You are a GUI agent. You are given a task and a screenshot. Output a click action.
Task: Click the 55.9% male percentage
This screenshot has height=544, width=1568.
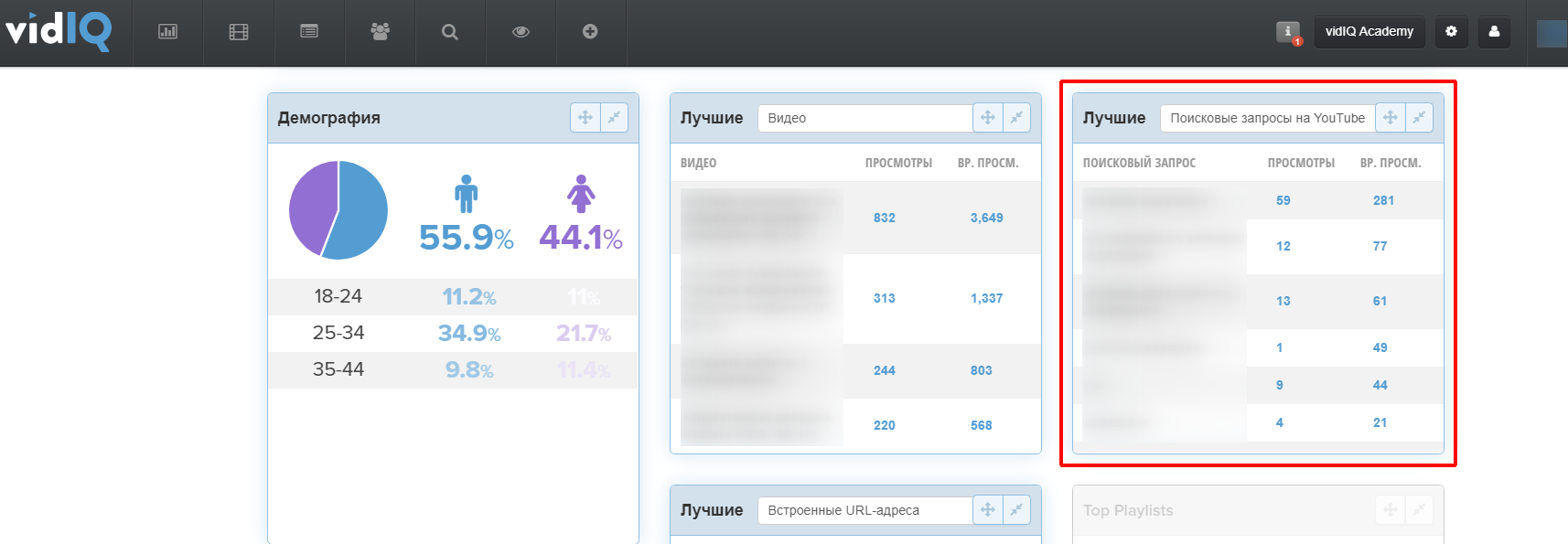coord(467,238)
